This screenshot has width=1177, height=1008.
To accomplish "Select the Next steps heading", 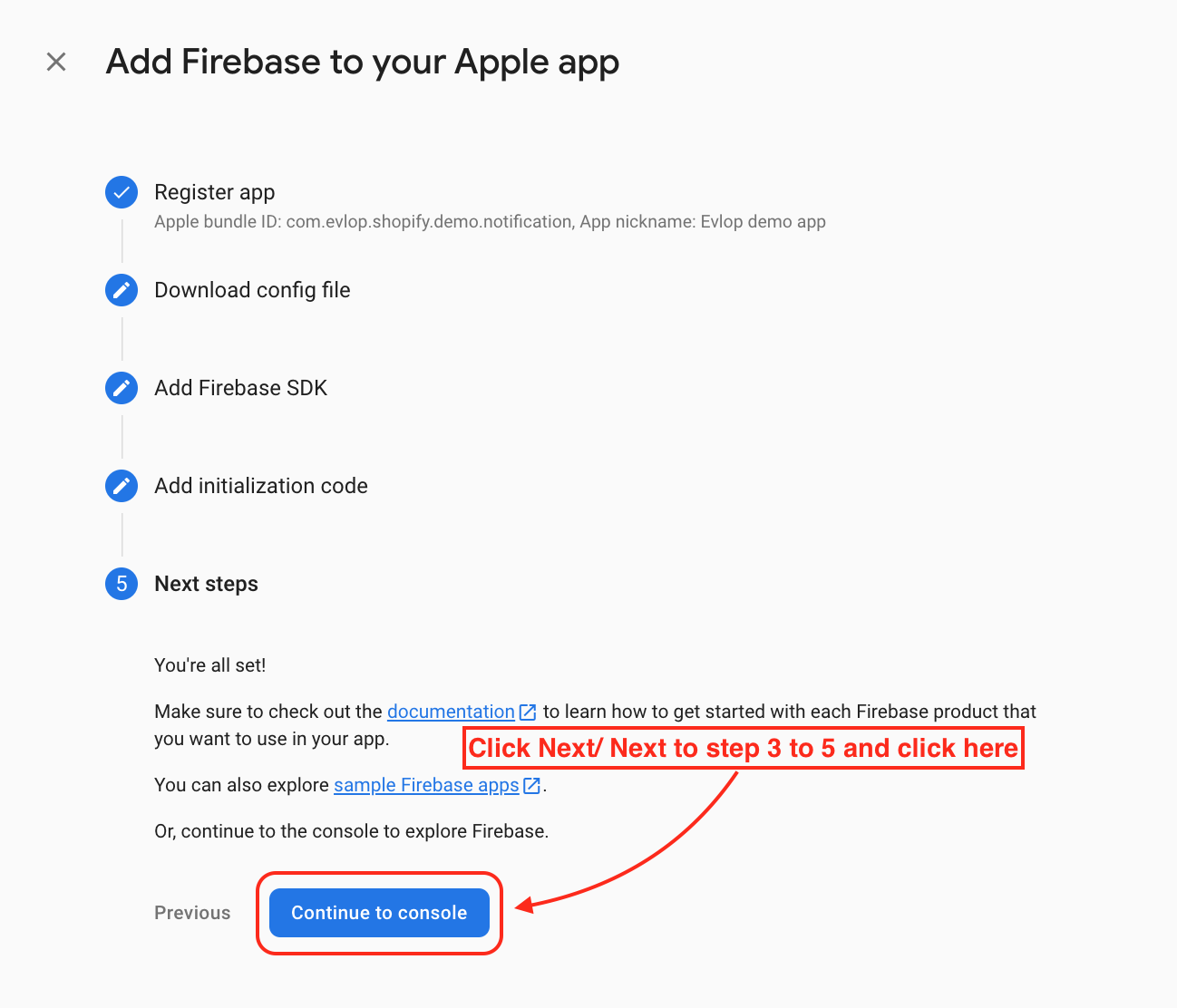I will click(206, 584).
